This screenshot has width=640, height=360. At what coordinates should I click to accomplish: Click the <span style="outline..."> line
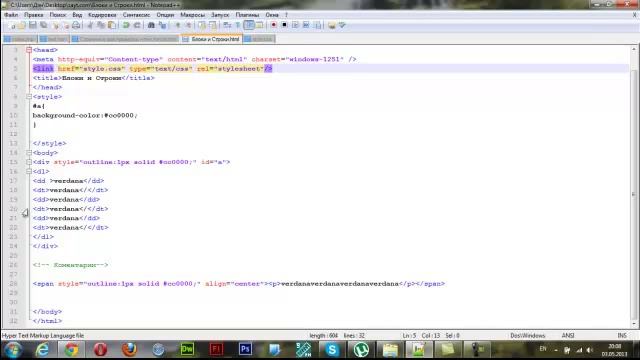coord(239,284)
